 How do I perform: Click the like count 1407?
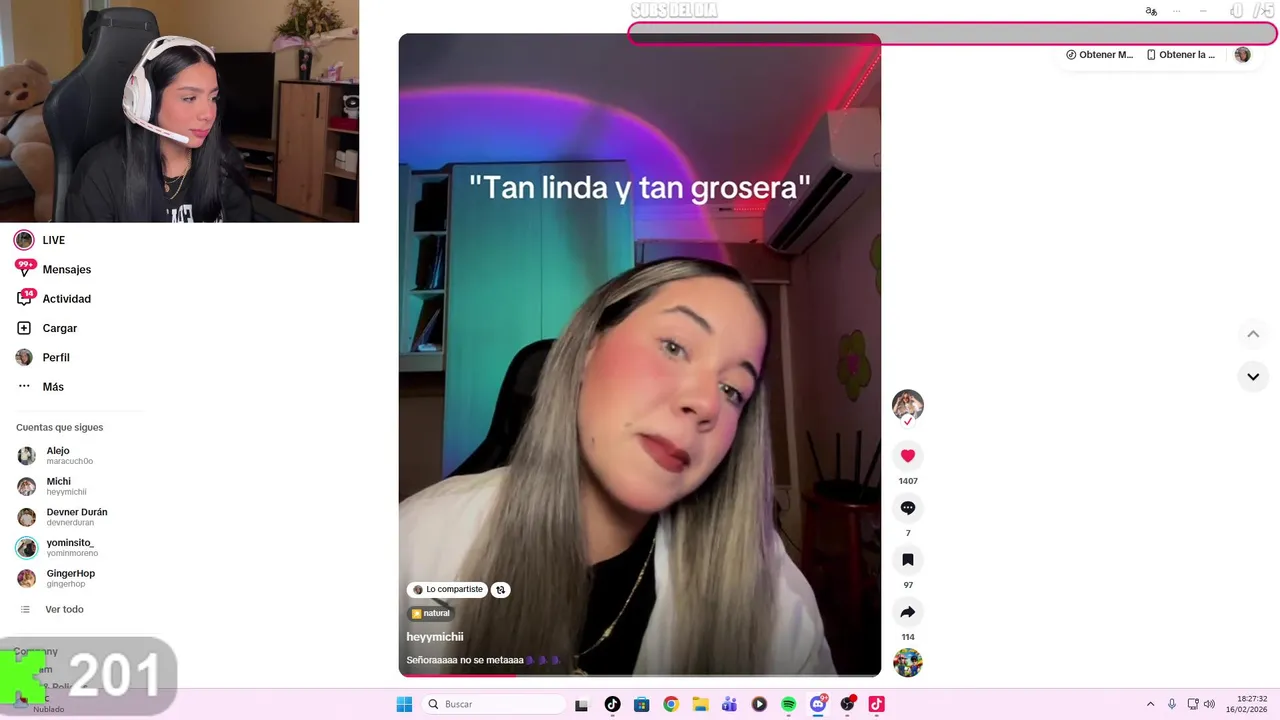pos(908,481)
